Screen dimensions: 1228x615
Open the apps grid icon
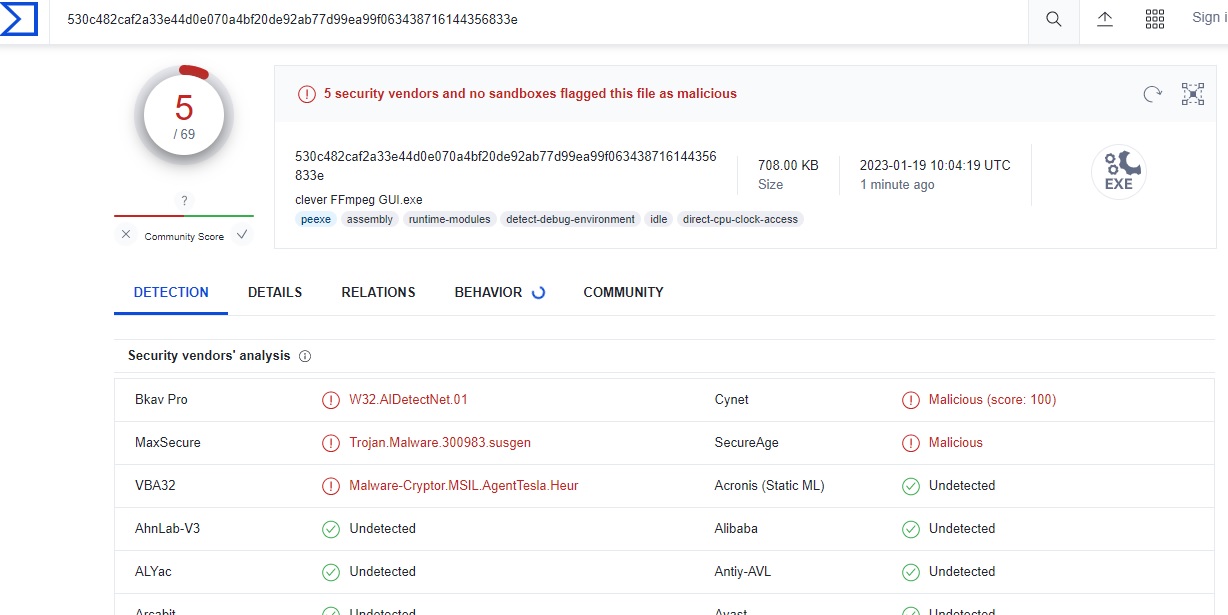1155,19
